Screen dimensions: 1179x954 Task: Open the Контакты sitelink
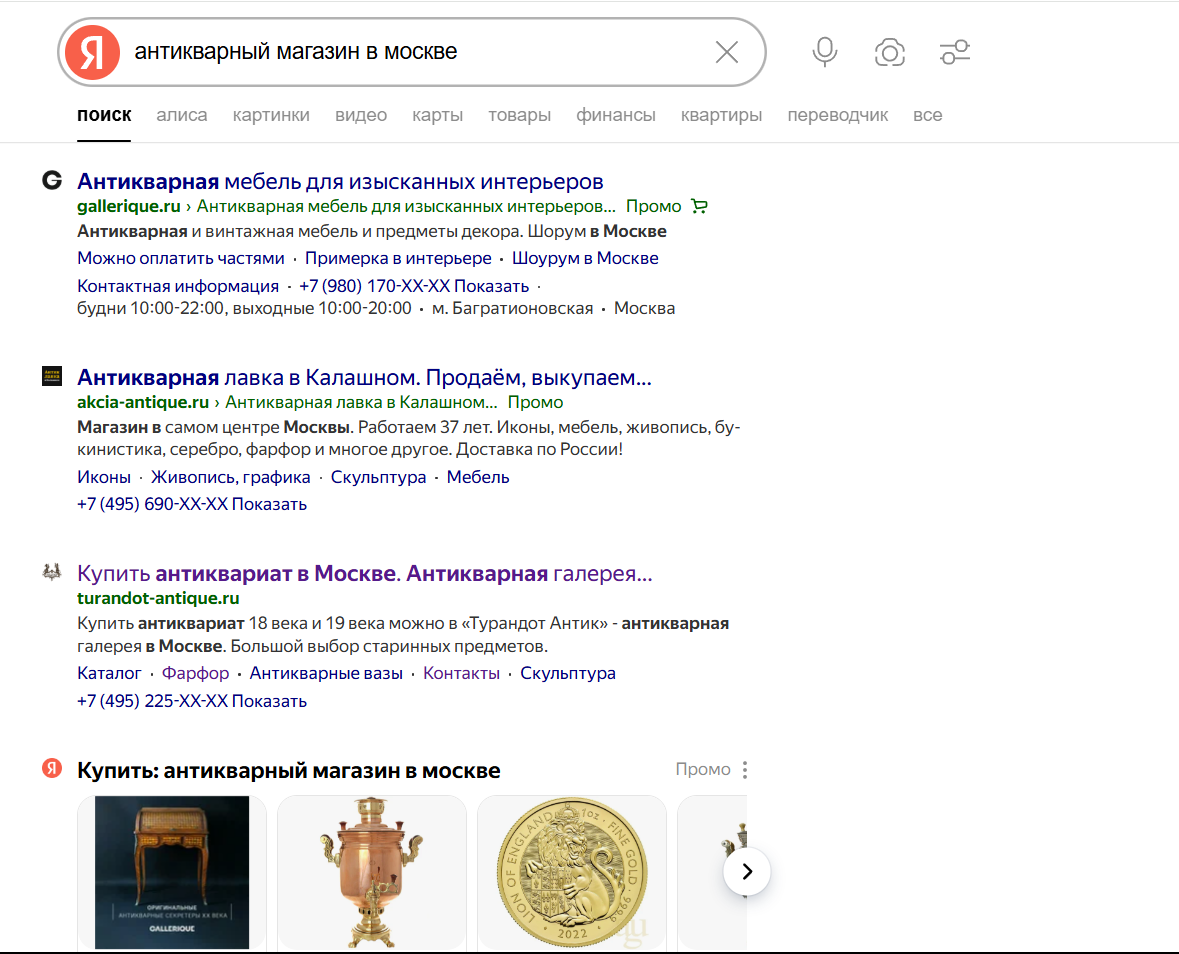[x=462, y=673]
